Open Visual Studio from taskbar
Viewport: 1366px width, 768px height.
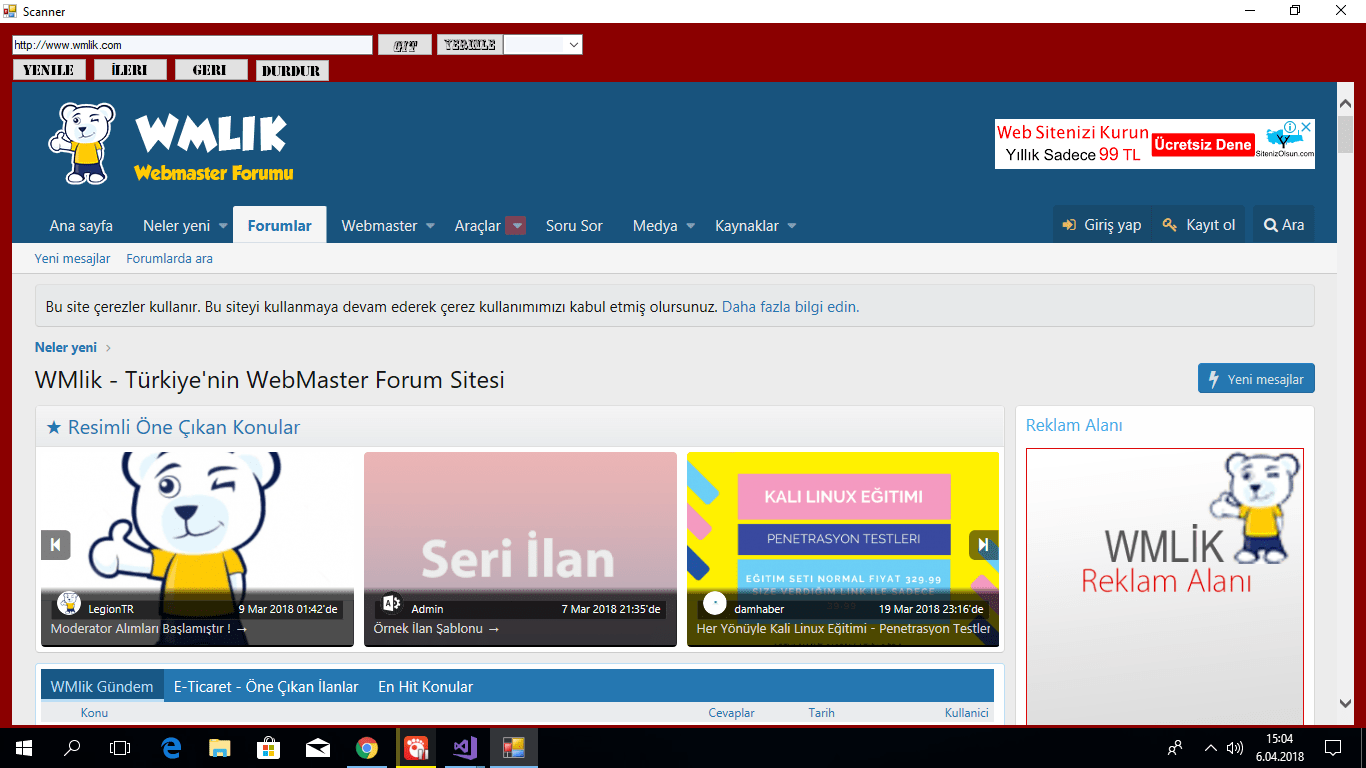(x=465, y=747)
